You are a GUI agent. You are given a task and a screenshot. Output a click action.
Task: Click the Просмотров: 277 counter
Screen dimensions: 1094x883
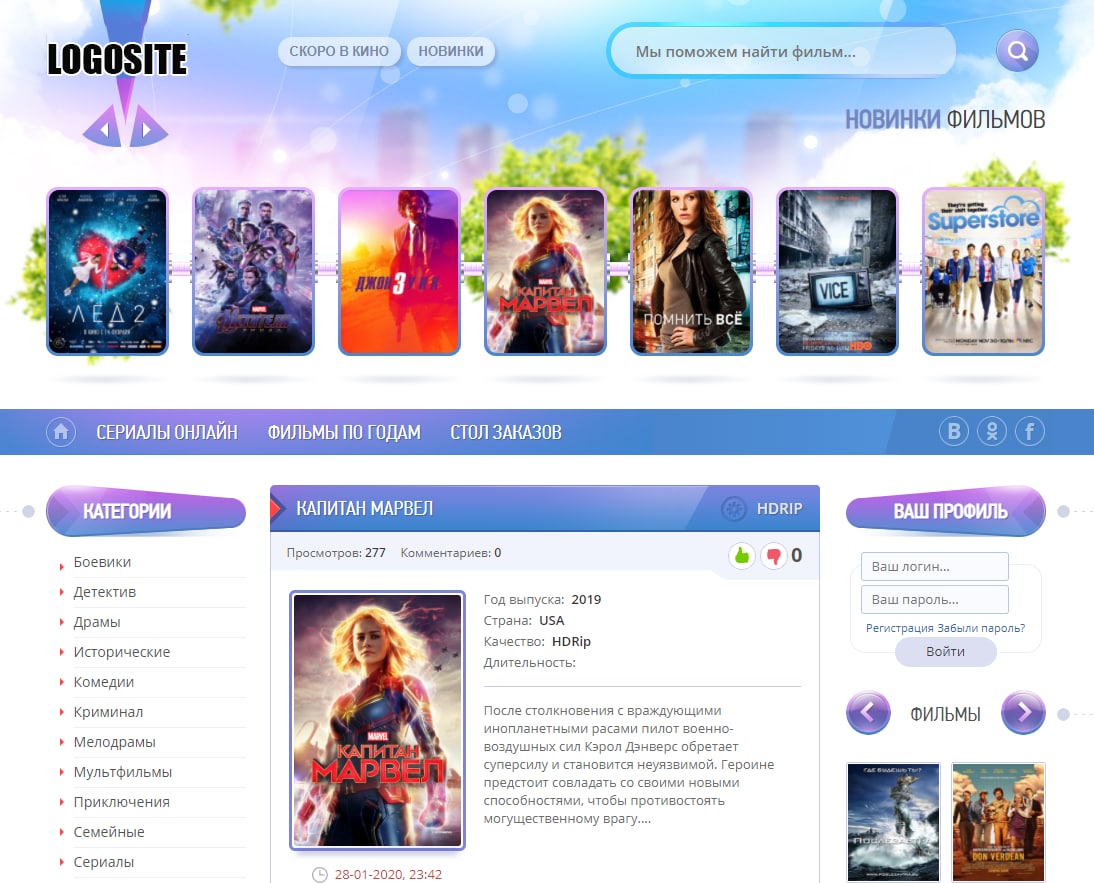click(336, 553)
